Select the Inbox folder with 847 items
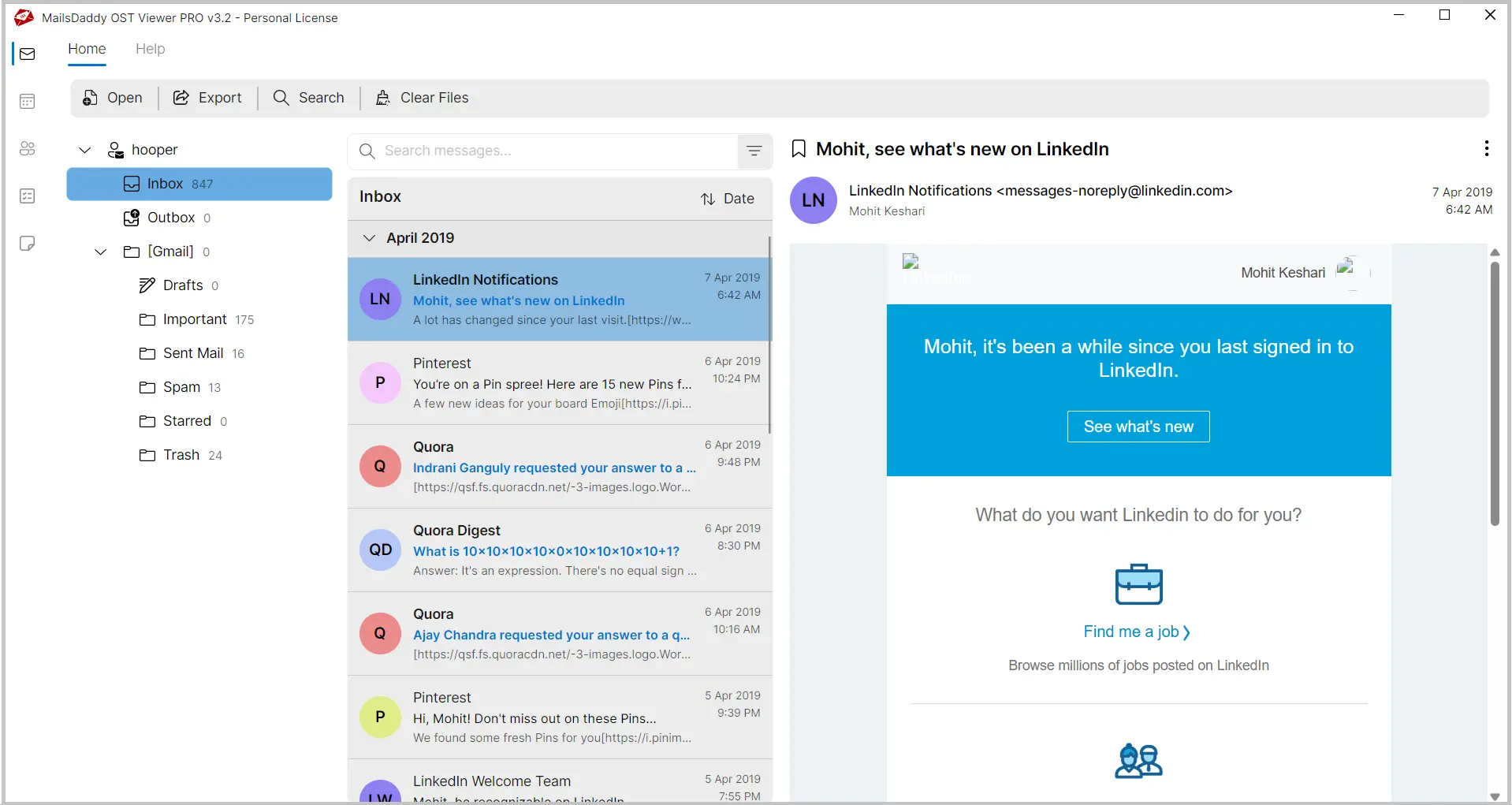The width and height of the screenshot is (1512, 805). (199, 184)
